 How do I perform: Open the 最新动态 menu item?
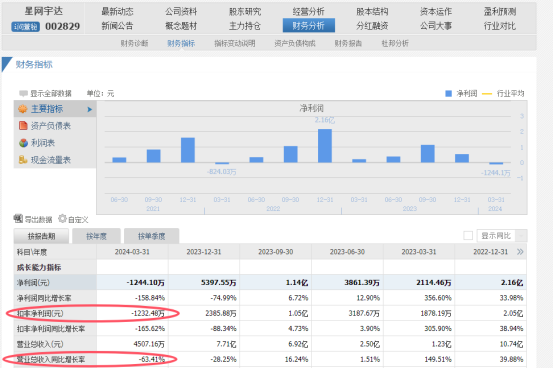pos(117,12)
